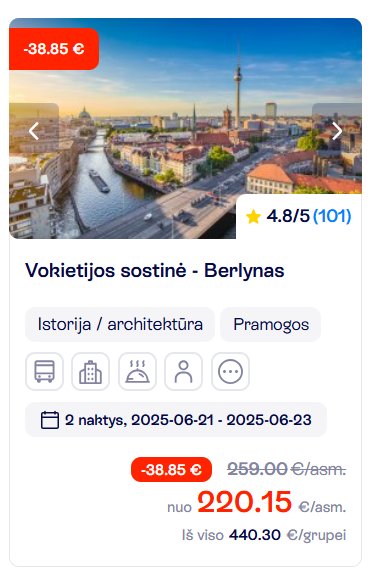
Task: Click the guide person icon
Action: [184, 371]
